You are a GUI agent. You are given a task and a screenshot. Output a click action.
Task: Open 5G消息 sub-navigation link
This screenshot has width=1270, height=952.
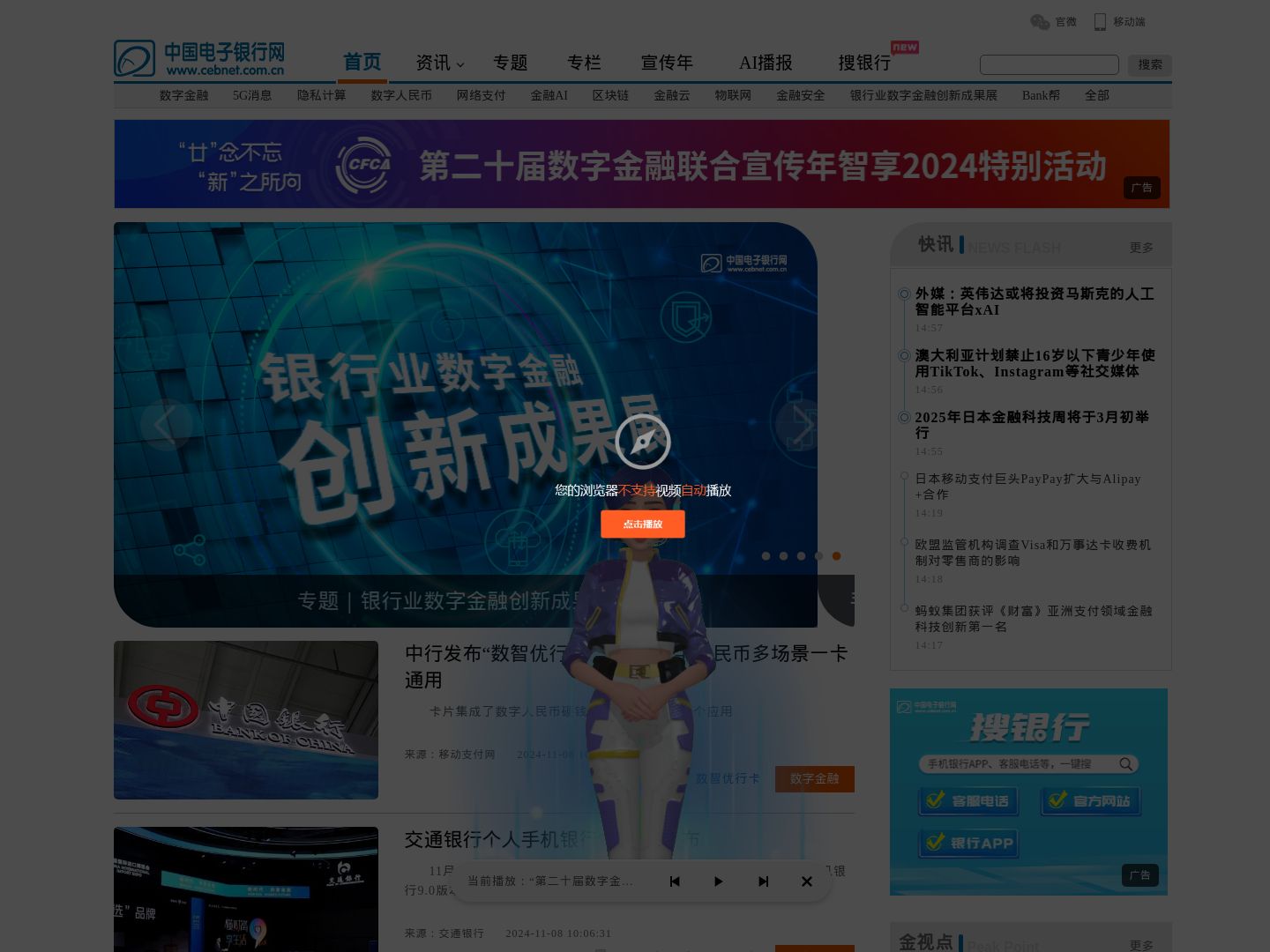[252, 95]
